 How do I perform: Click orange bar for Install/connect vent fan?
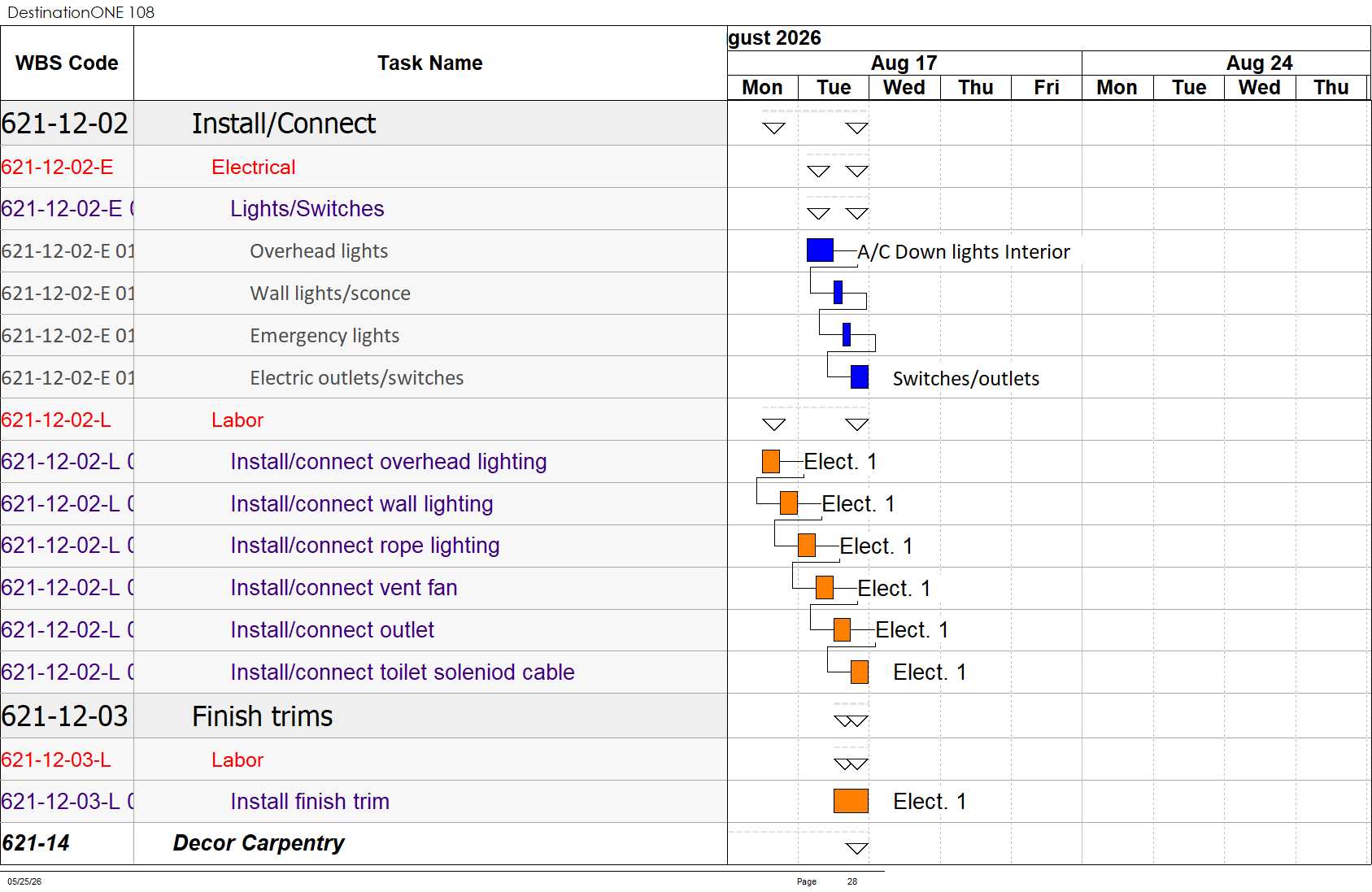[x=825, y=588]
